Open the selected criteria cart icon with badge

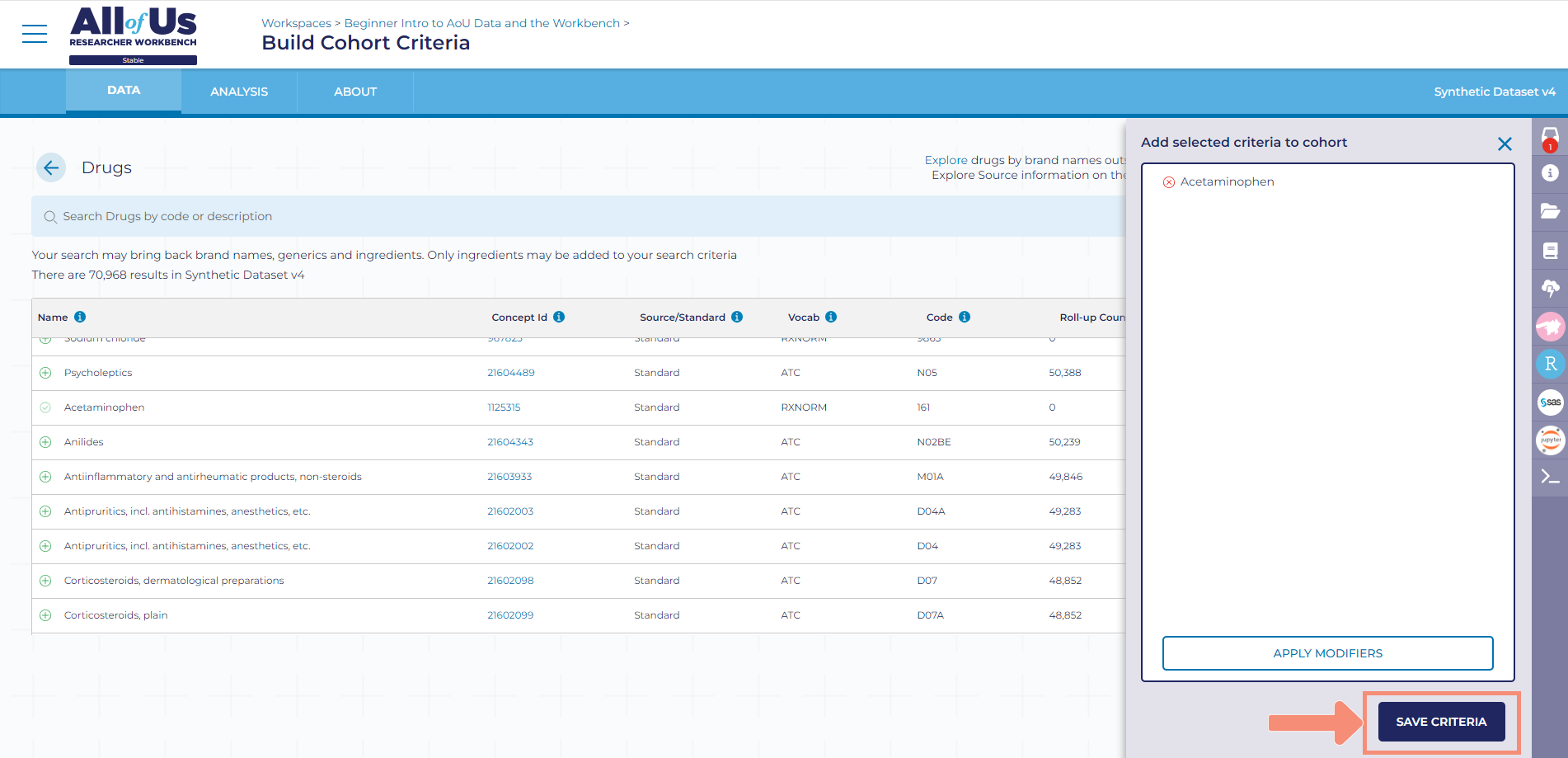coord(1550,138)
